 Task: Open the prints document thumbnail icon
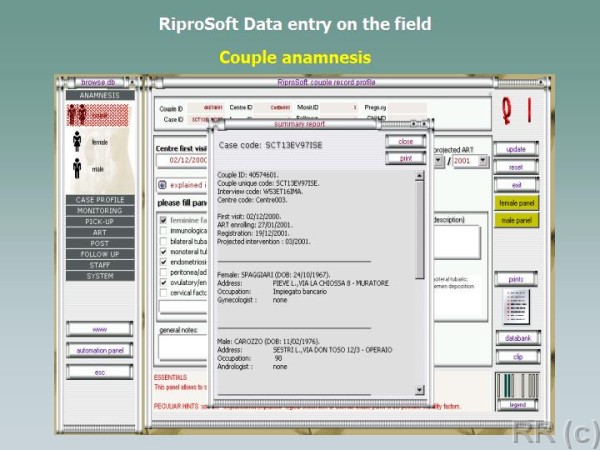point(516,307)
